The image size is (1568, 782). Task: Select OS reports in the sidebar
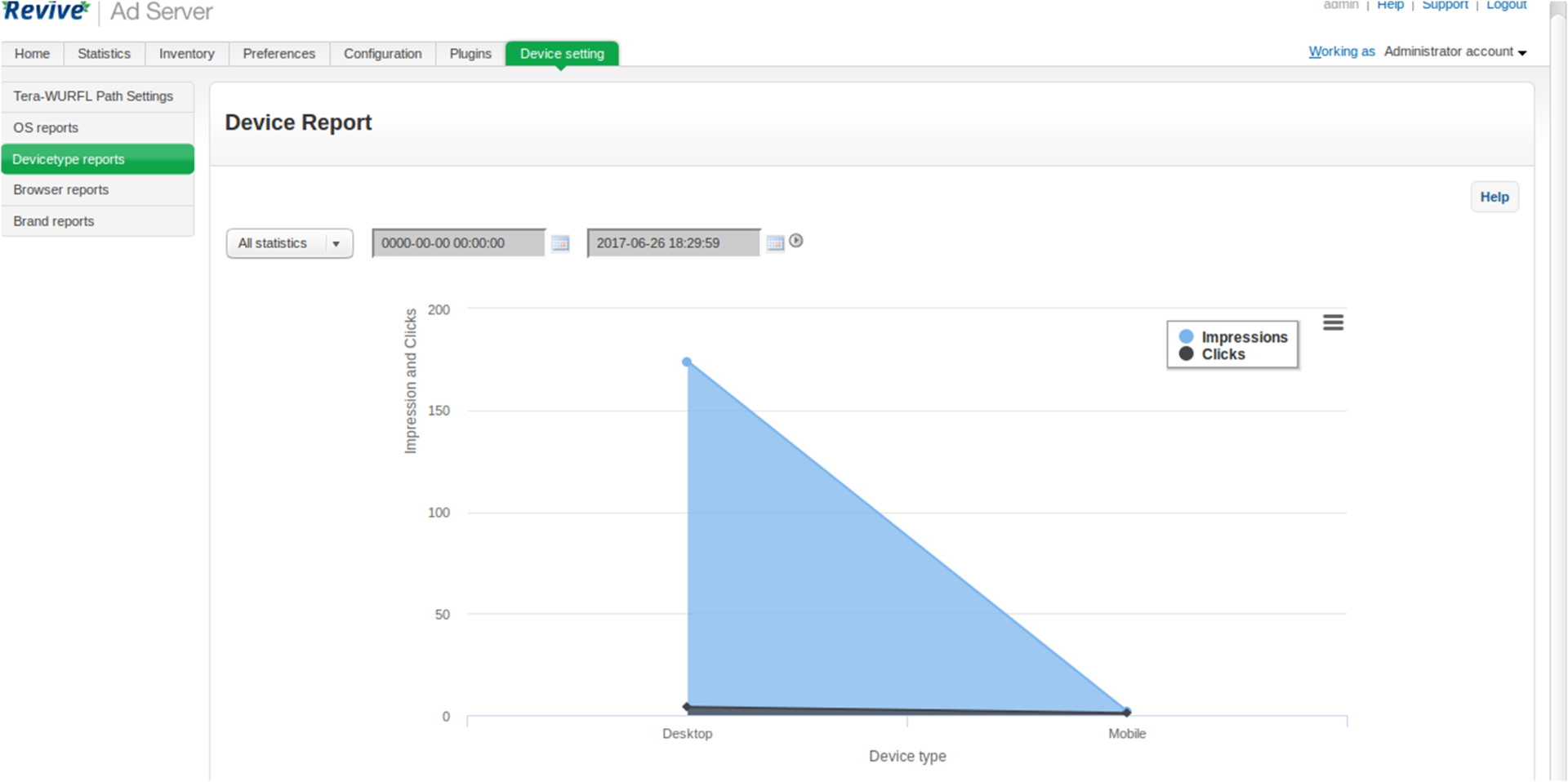click(x=46, y=128)
